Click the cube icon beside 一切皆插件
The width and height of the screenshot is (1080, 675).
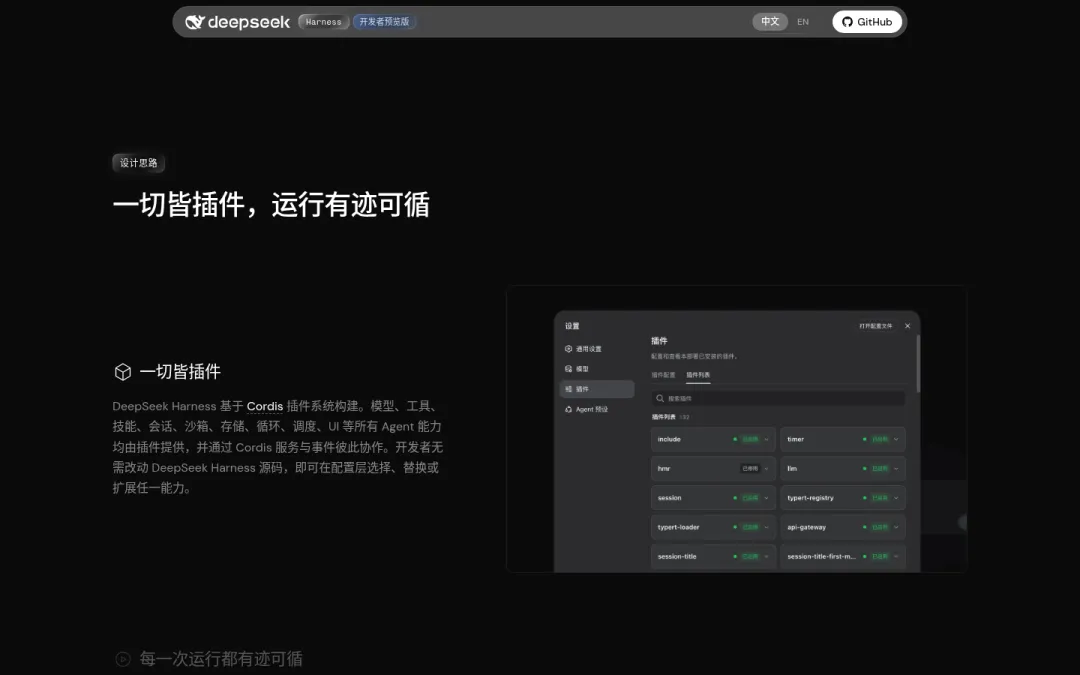(123, 372)
